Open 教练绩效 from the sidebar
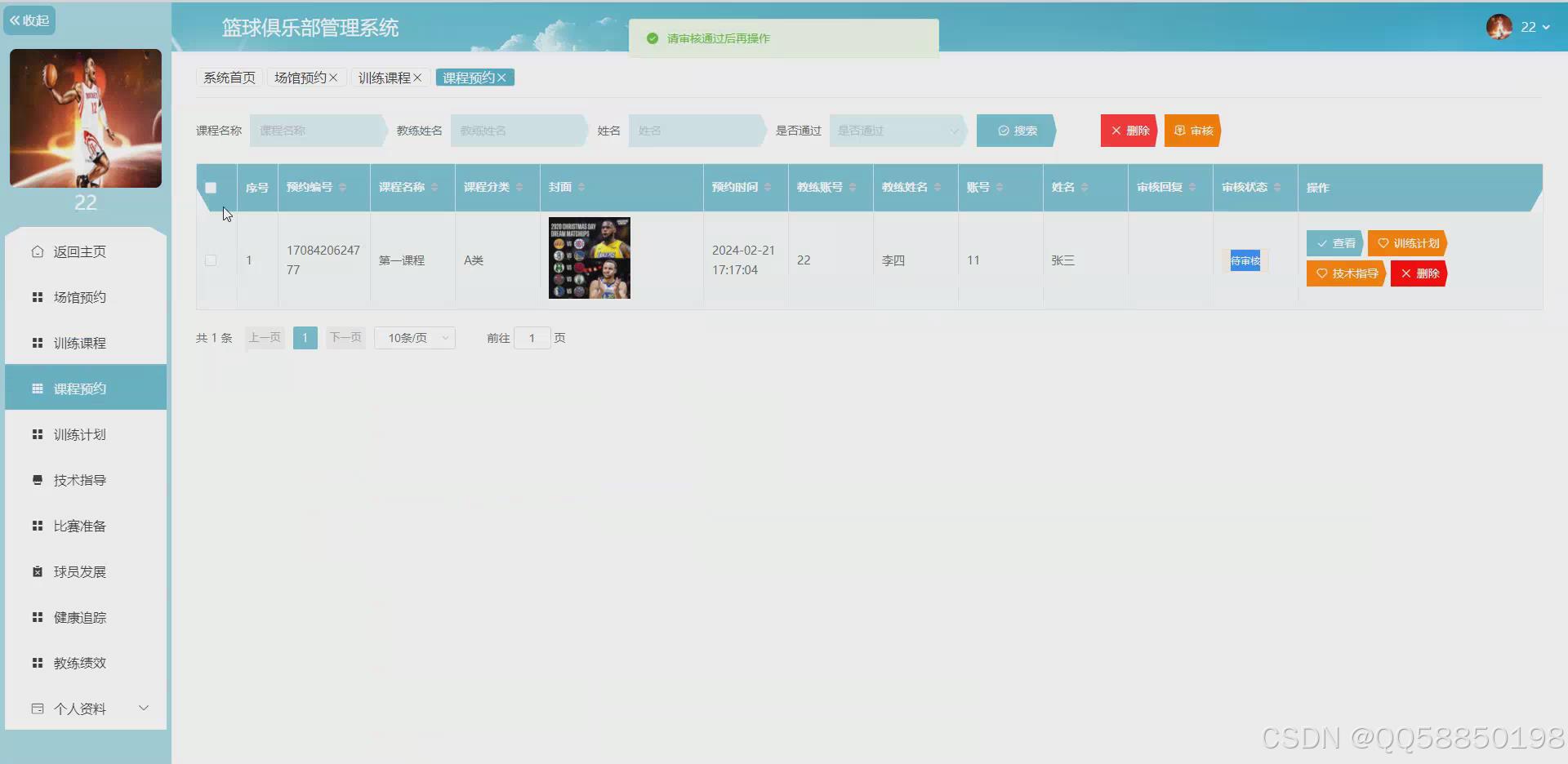 [x=79, y=662]
